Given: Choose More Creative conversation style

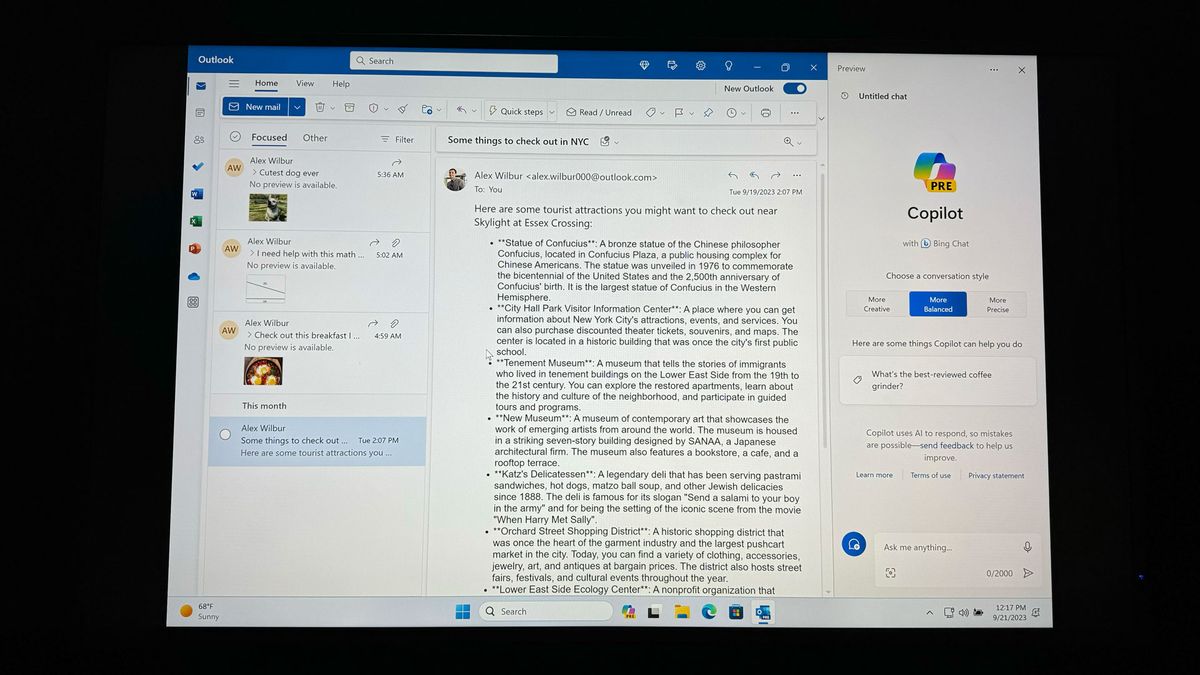Looking at the screenshot, I should (877, 304).
